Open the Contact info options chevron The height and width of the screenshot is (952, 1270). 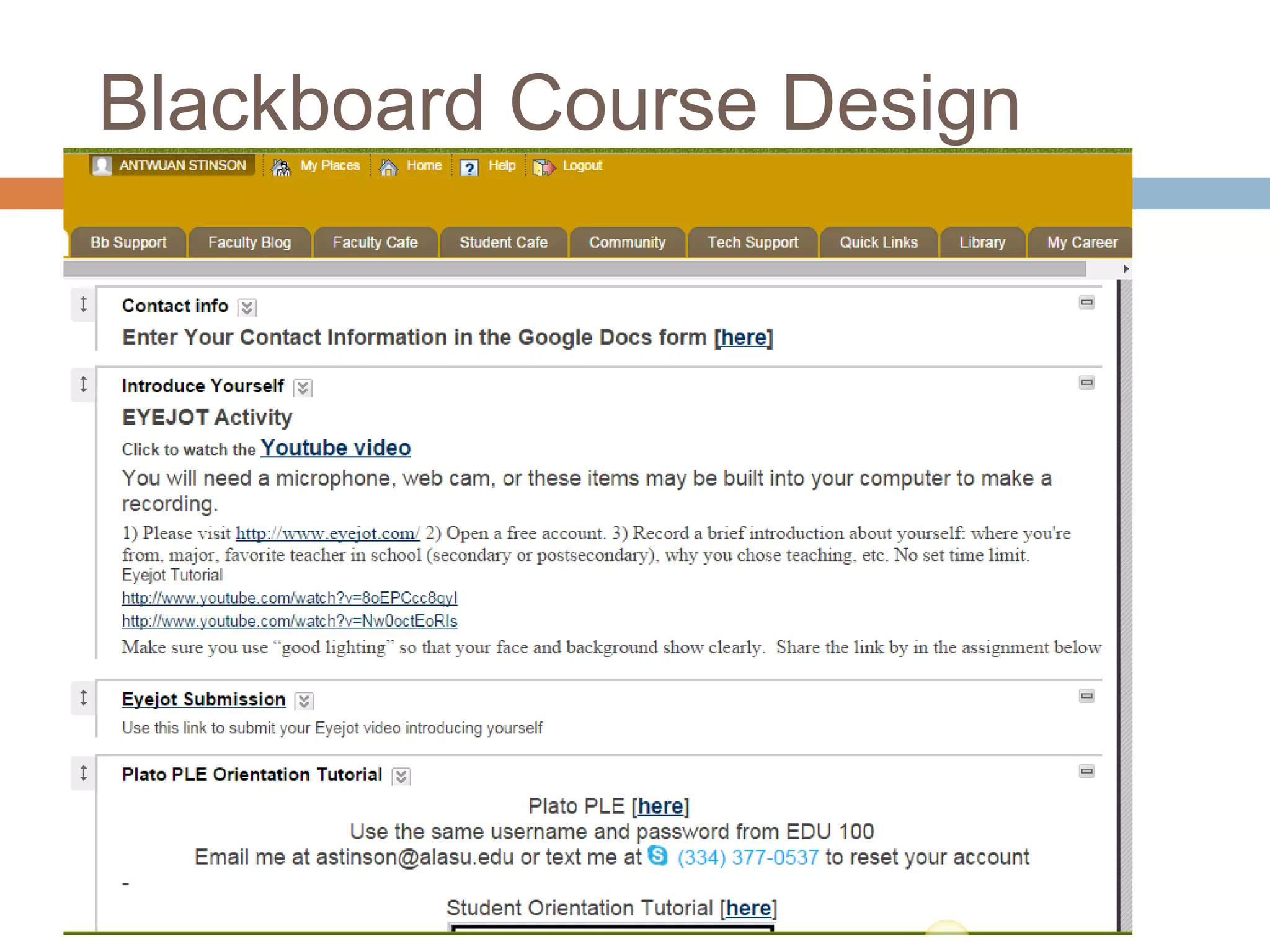[x=247, y=307]
